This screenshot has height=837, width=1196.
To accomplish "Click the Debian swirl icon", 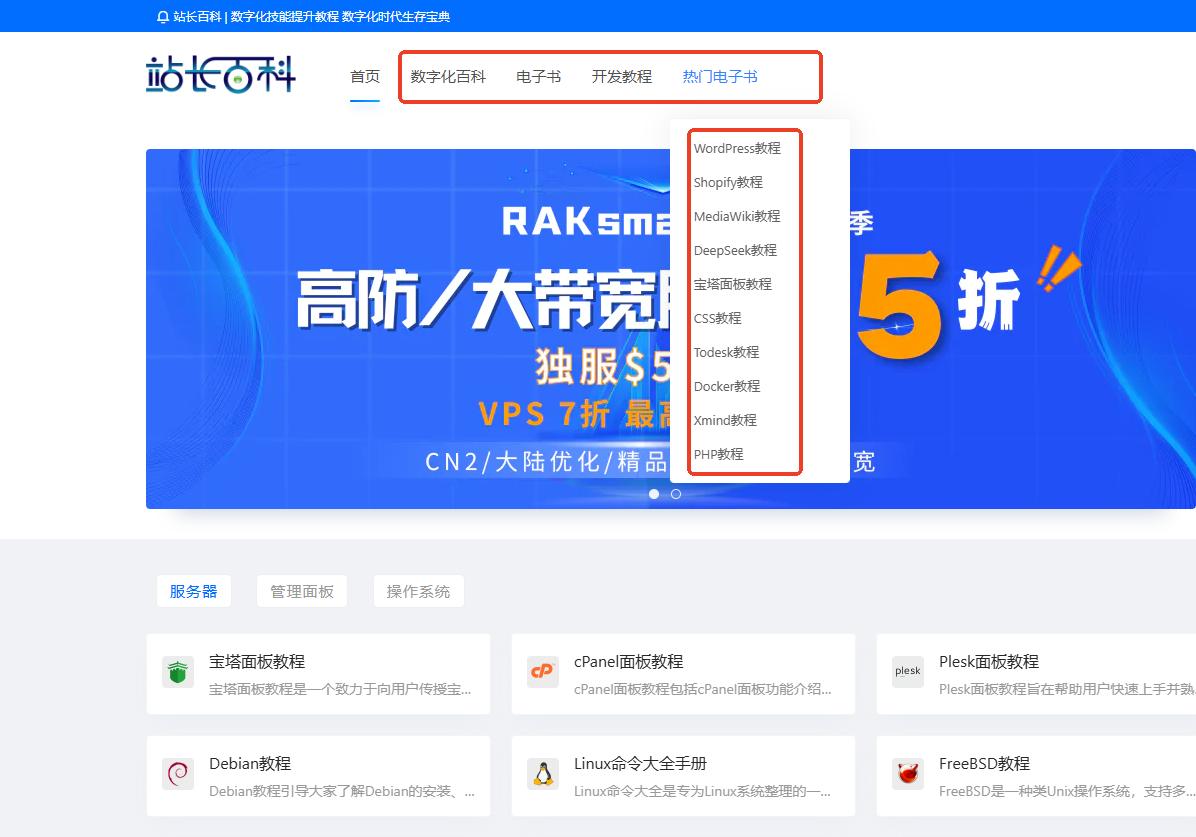I will pos(177,775).
